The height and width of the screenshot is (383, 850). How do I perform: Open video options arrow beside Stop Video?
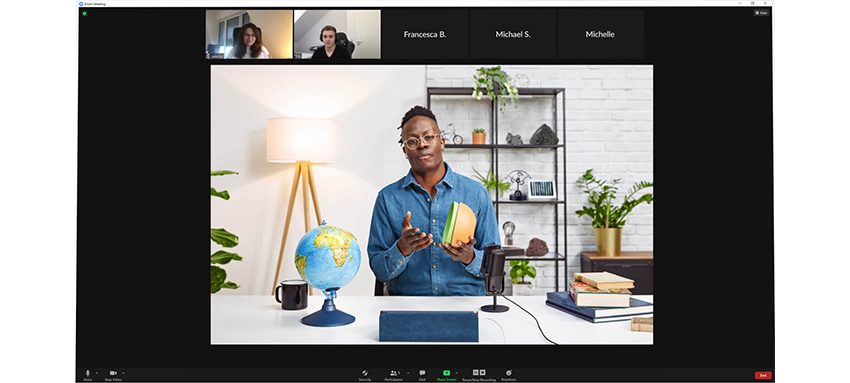coord(124,373)
